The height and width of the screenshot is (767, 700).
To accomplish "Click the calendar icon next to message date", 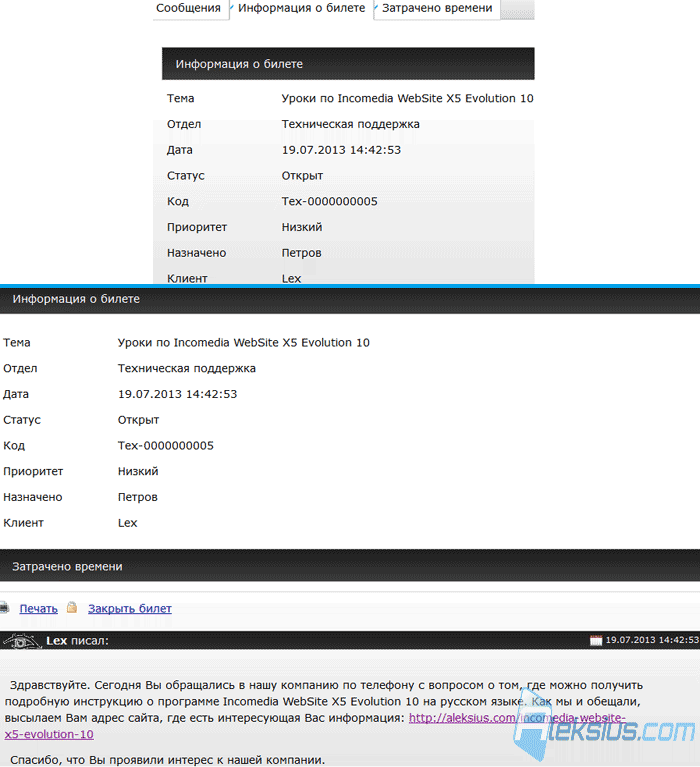I will 596,640.
